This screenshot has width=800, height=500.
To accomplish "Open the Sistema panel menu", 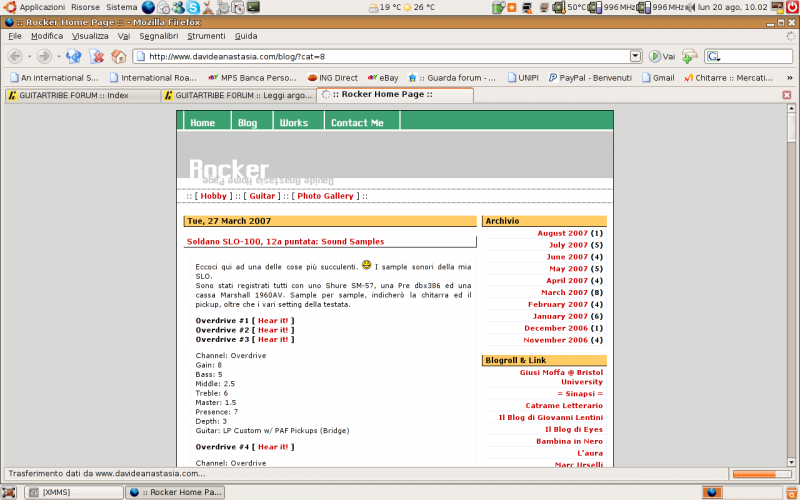I will (121, 7).
